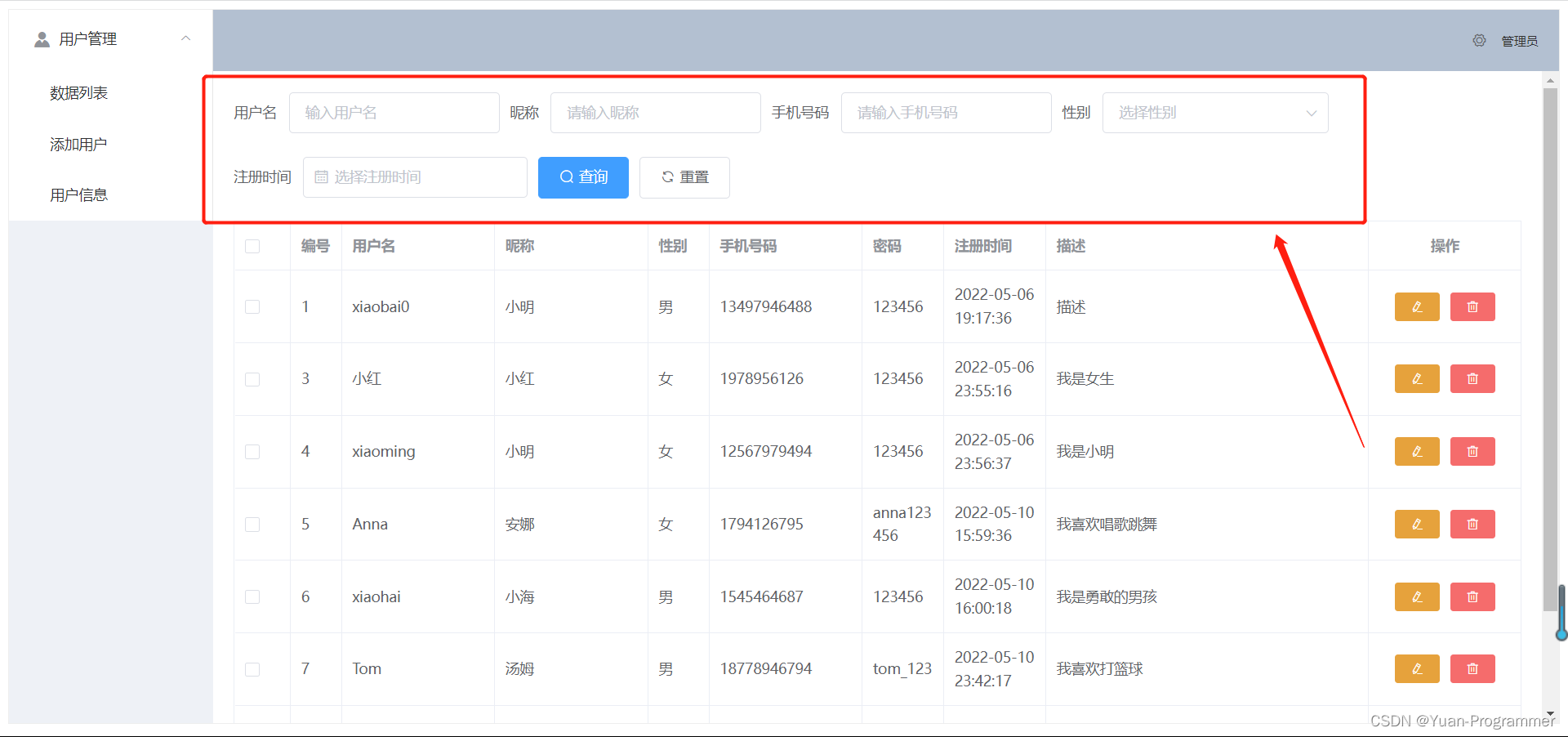
Task: Edit the xiaoming user row
Action: [1417, 452]
